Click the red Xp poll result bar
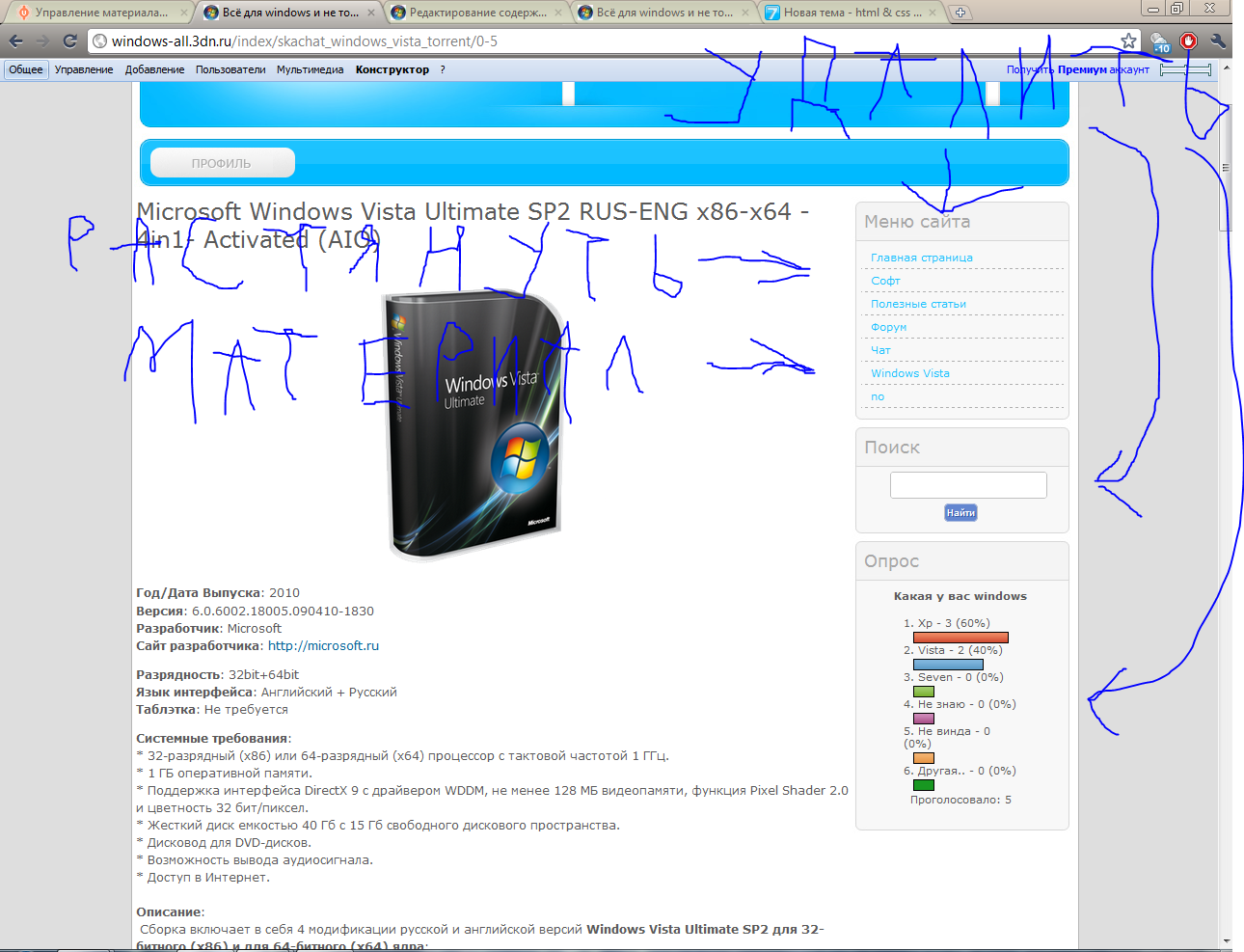 coord(960,638)
